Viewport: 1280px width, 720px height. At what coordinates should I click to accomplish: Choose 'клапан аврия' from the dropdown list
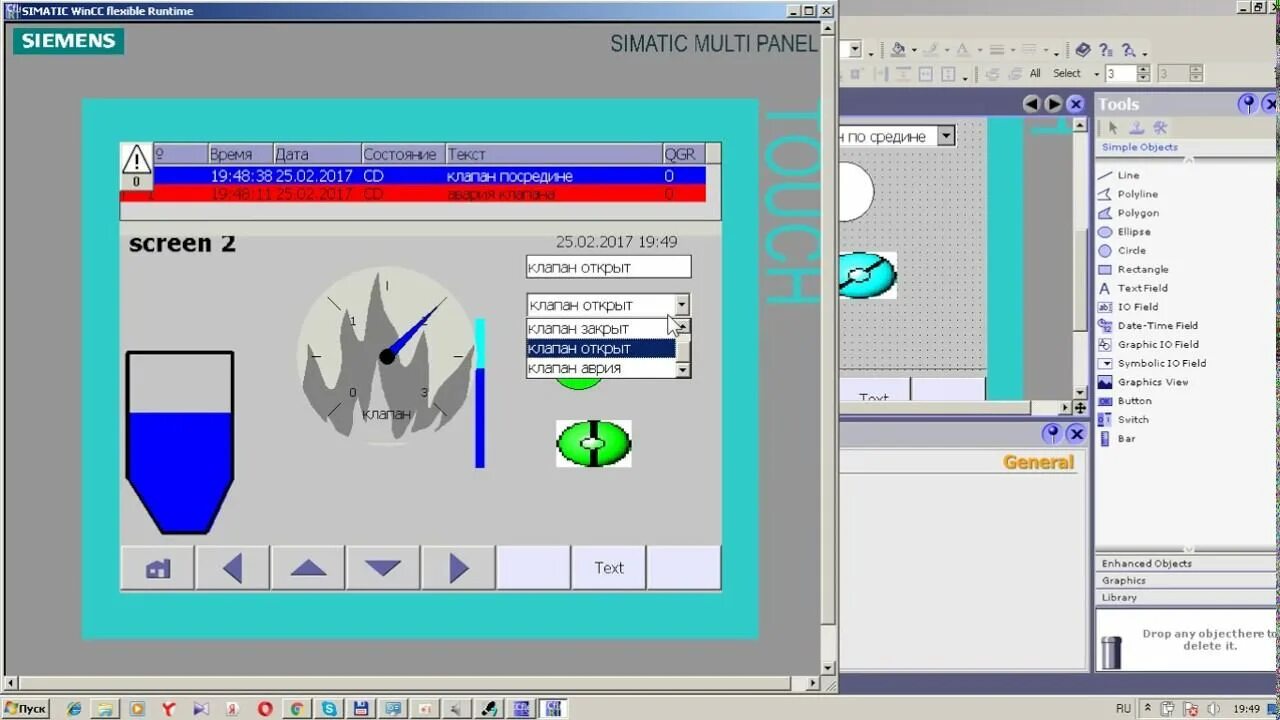(601, 368)
